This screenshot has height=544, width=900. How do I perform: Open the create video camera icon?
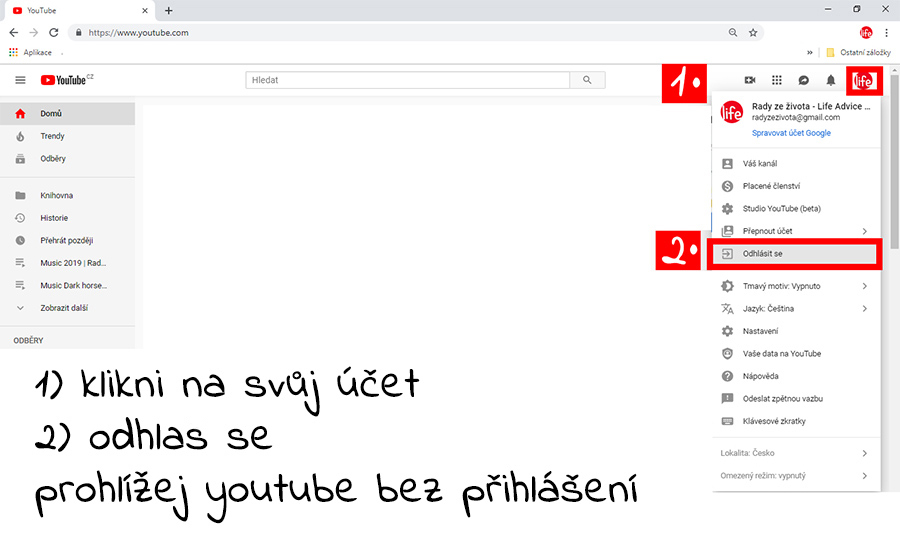click(x=750, y=80)
